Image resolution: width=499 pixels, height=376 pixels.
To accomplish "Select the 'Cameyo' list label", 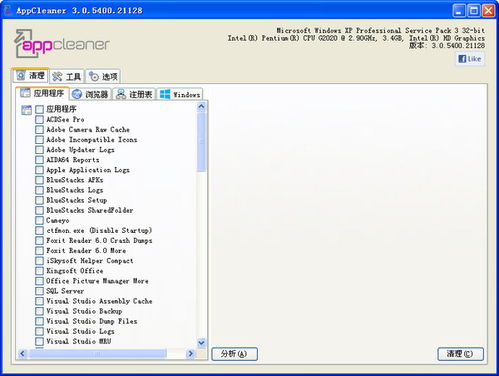I will tap(58, 220).
